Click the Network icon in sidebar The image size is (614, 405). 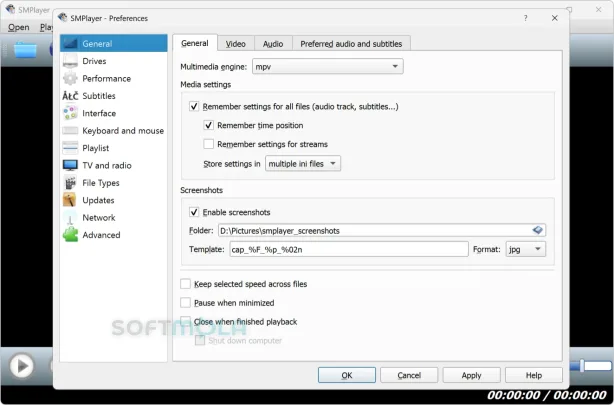click(x=70, y=217)
